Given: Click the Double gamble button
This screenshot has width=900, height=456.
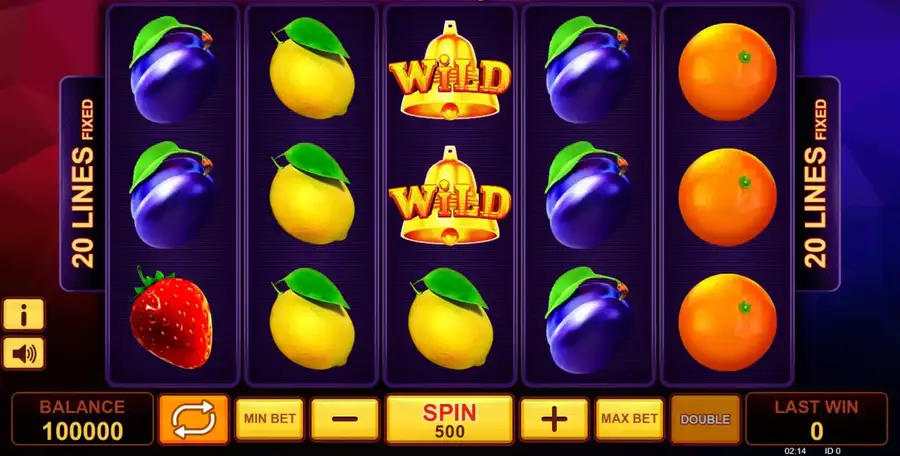Looking at the screenshot, I should 705,419.
